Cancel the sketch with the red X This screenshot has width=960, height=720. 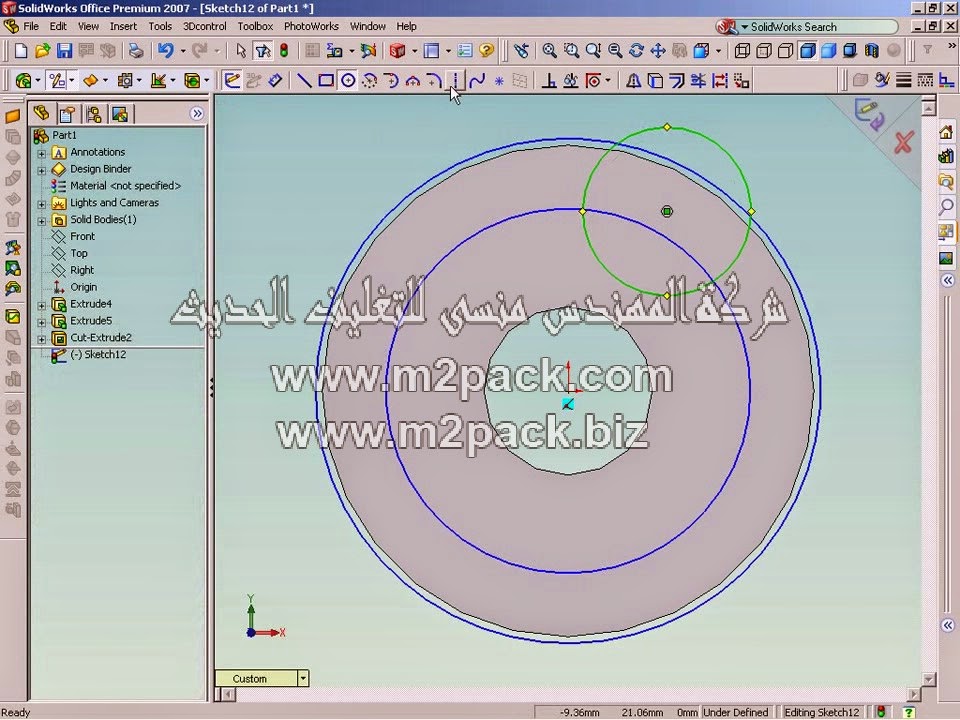point(904,143)
